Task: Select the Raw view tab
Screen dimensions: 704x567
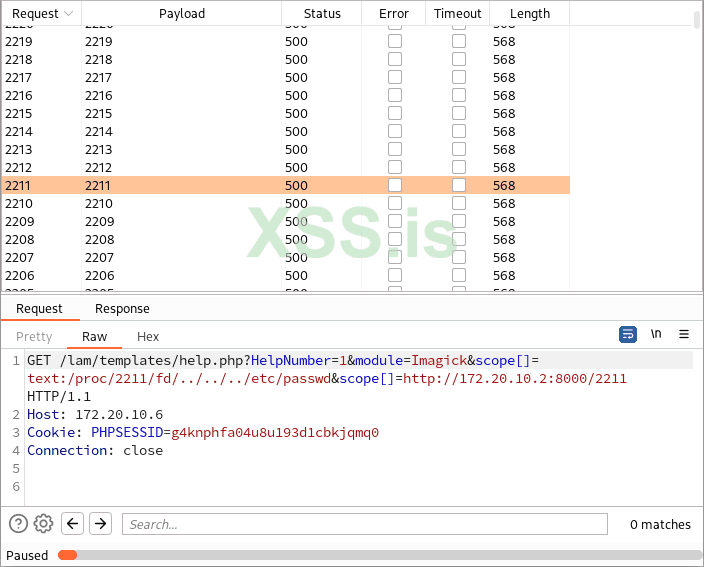Action: click(x=94, y=337)
